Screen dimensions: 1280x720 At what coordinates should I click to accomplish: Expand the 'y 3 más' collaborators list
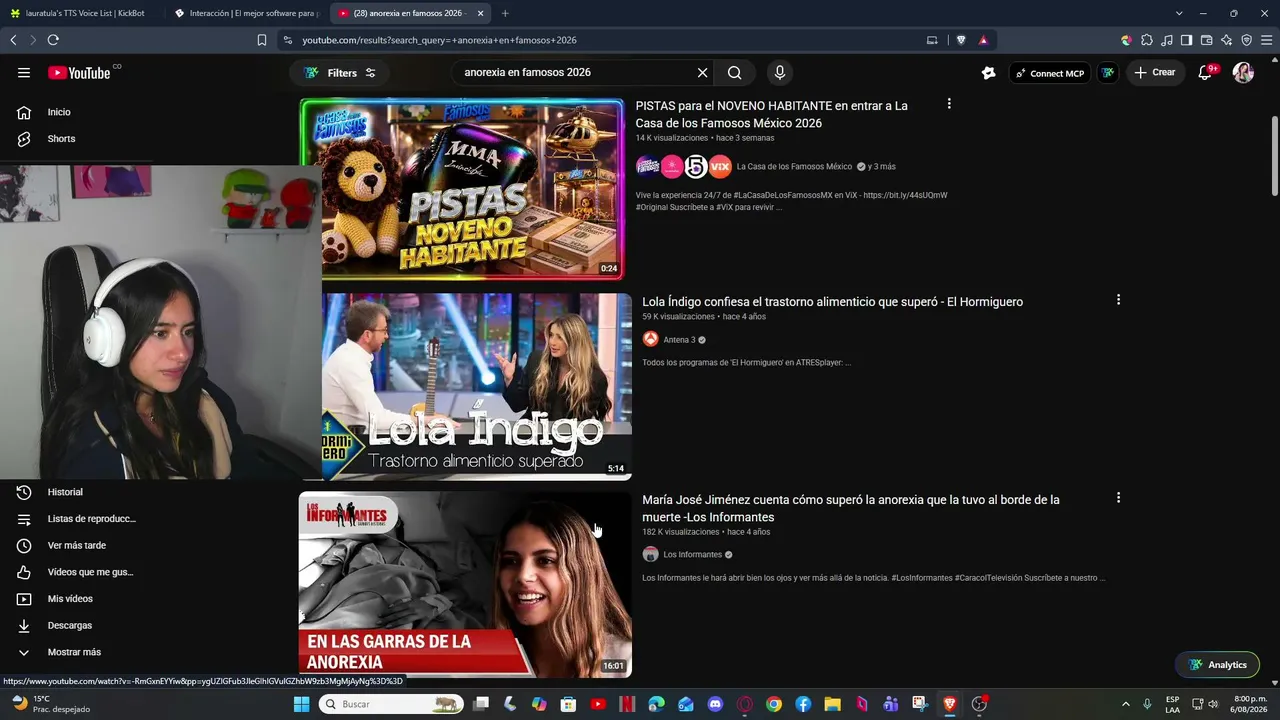click(x=882, y=166)
